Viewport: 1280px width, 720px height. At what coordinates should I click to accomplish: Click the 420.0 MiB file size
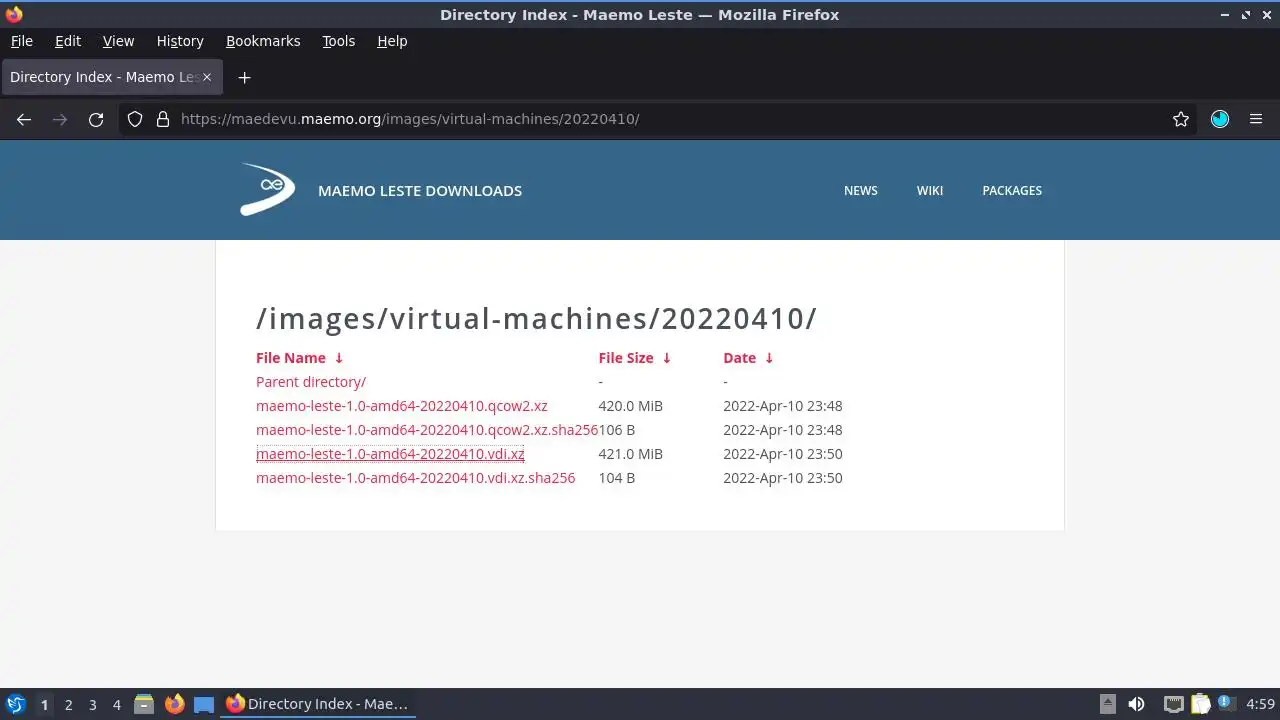coord(631,406)
